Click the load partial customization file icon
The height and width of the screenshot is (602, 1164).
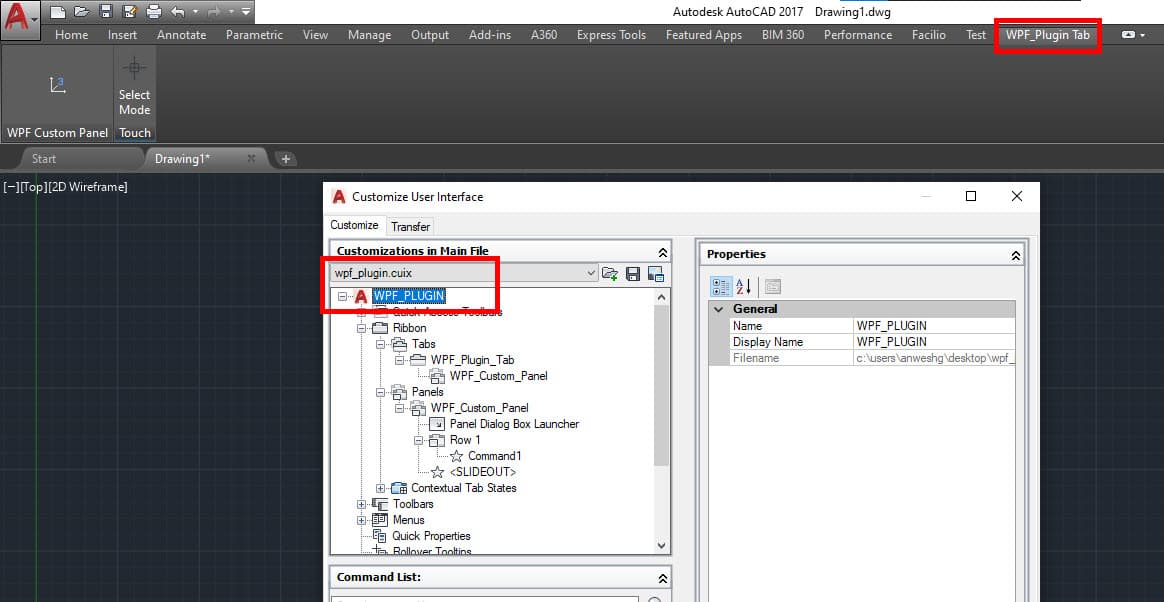610,273
